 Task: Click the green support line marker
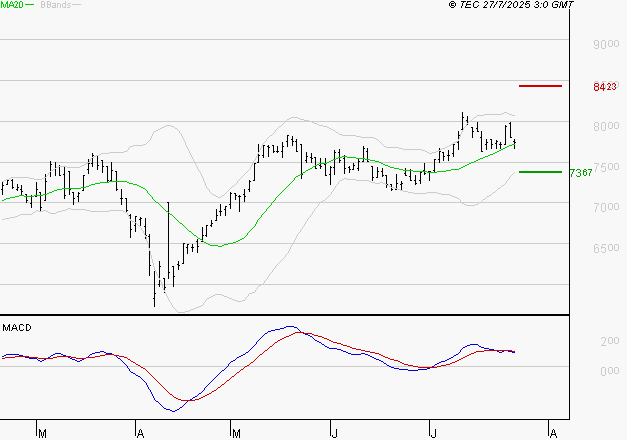[541, 172]
